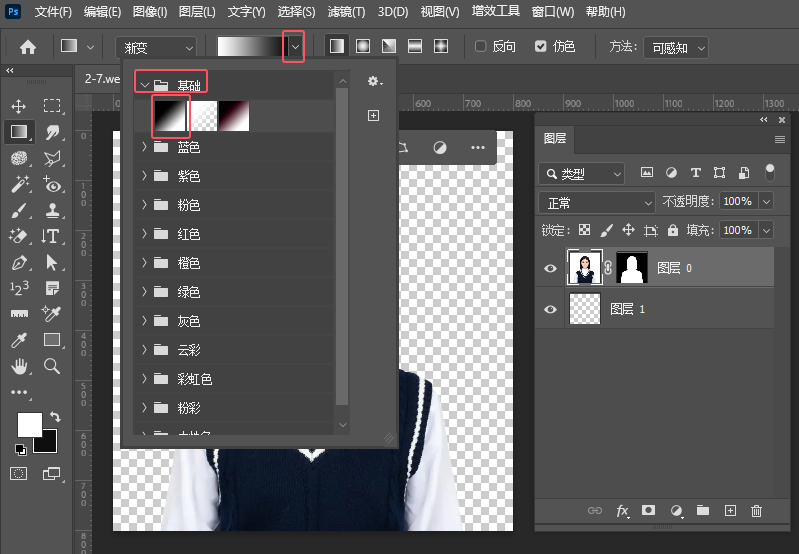The image size is (799, 554).
Task: Expand the 红色 gradient folder
Action: click(144, 234)
